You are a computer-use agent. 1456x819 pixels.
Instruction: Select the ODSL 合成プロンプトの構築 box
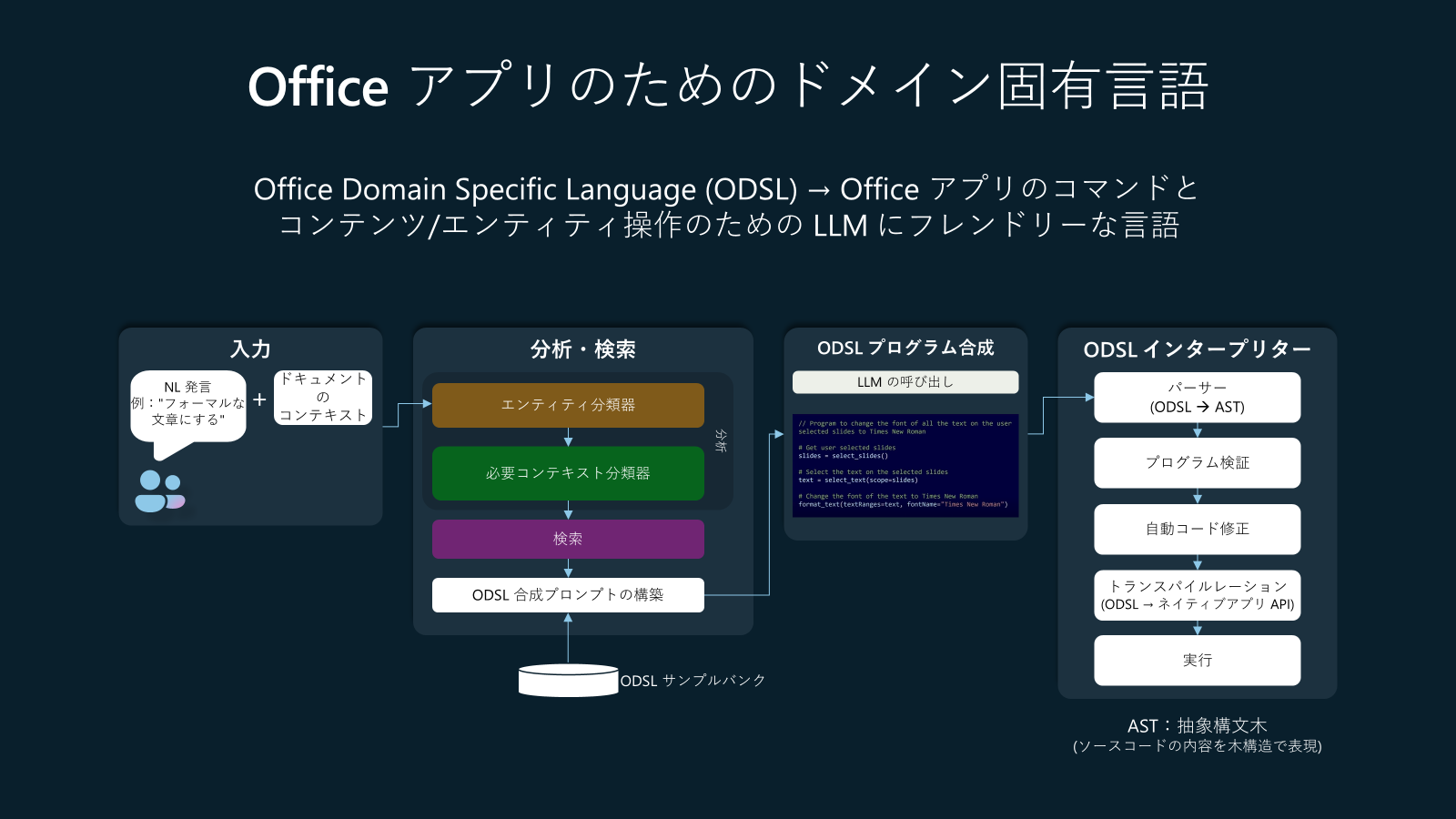click(568, 595)
